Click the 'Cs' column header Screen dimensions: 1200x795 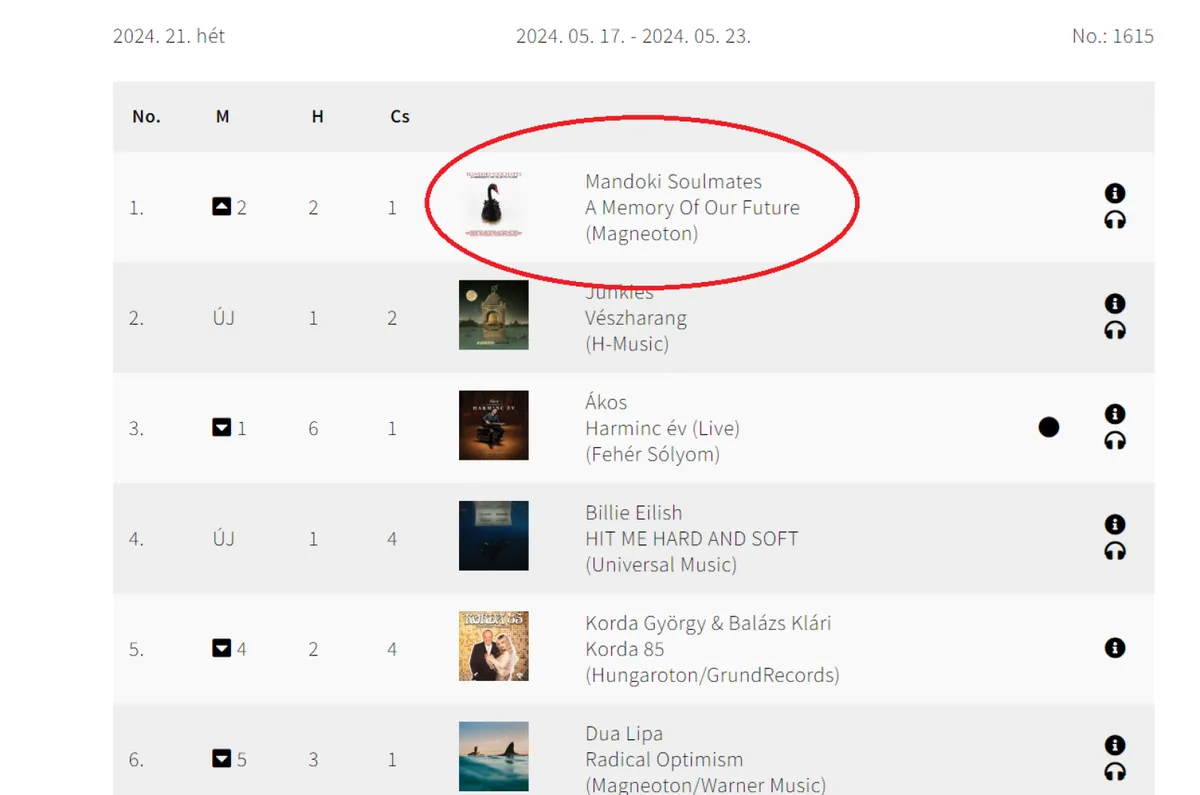click(400, 117)
